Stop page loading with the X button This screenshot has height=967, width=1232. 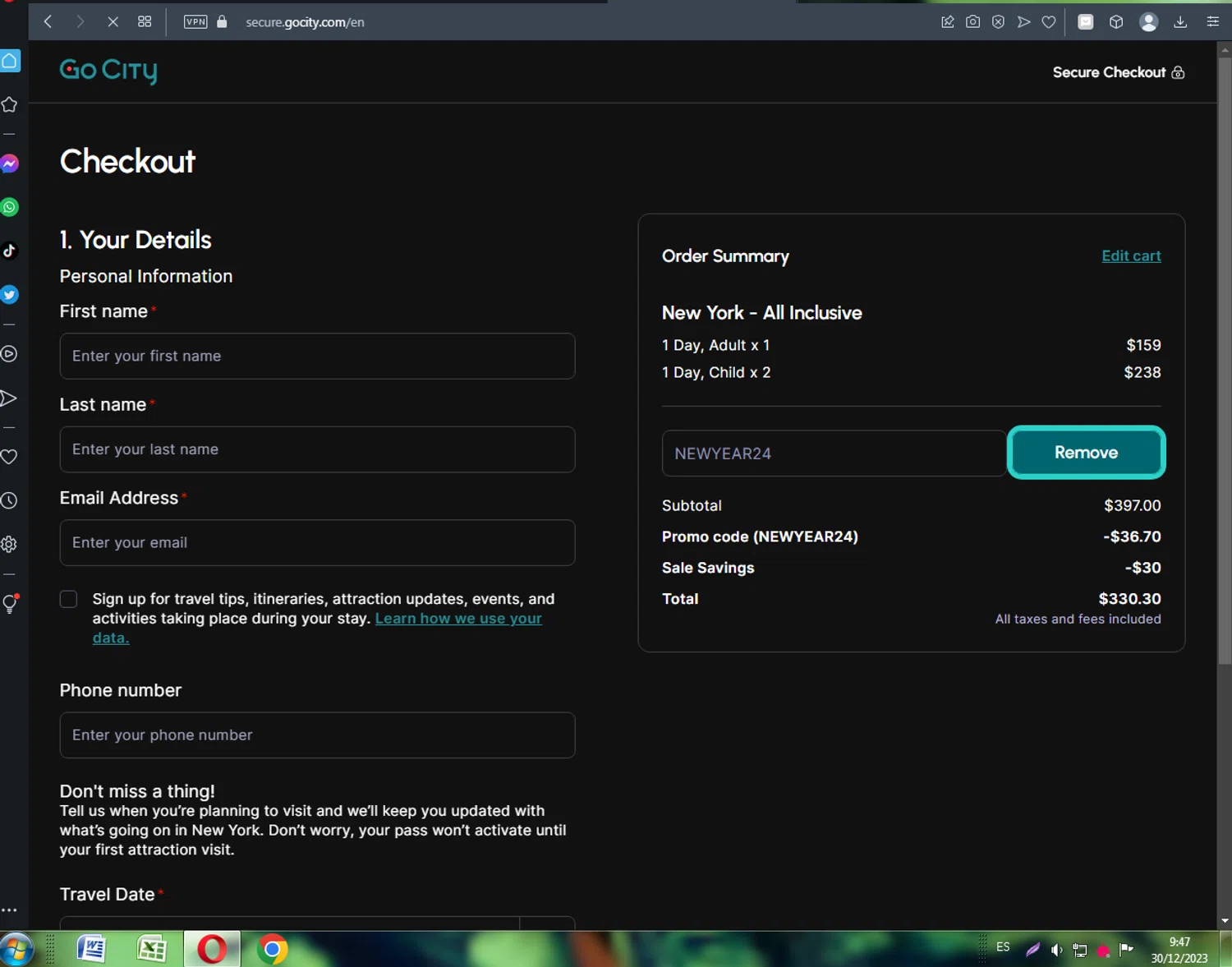[x=113, y=21]
